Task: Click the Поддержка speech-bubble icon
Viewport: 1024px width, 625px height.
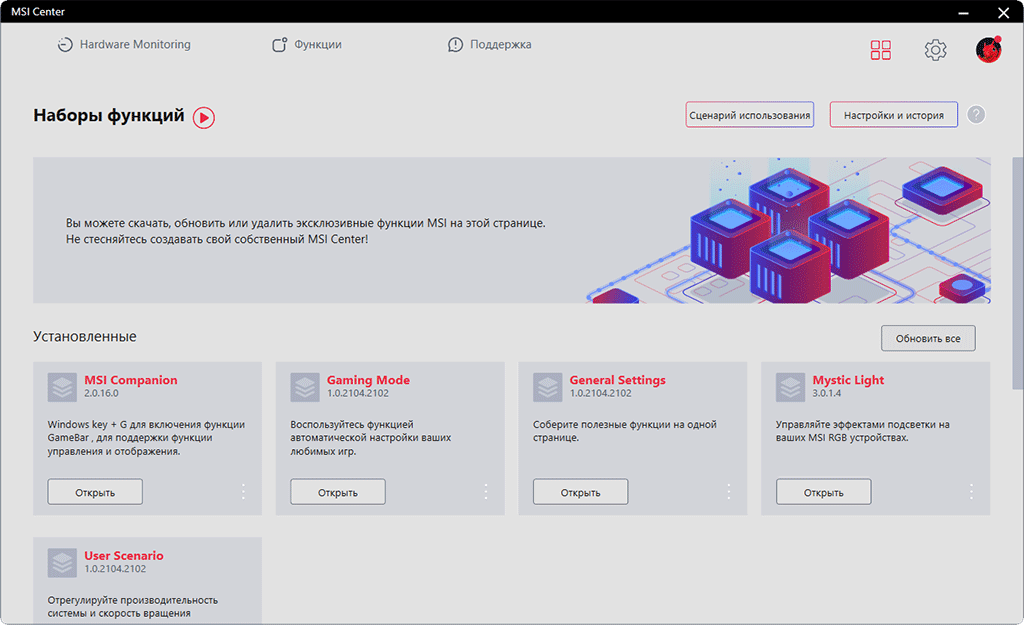Action: click(x=455, y=44)
